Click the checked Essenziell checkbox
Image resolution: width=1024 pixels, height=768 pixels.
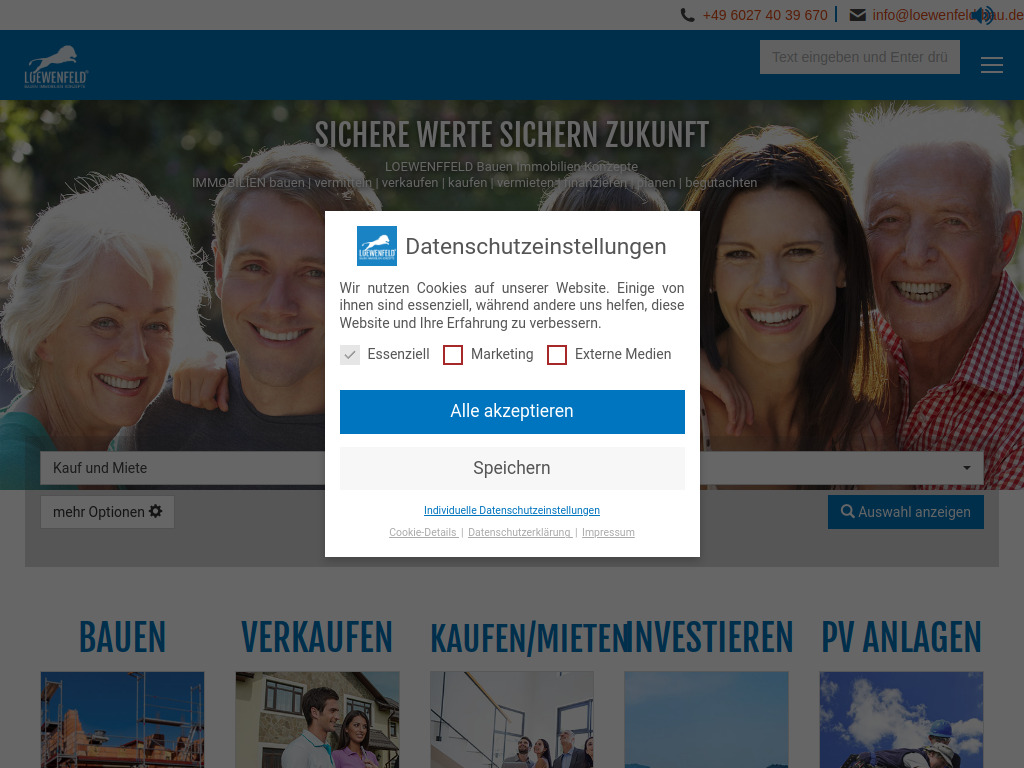coord(350,354)
